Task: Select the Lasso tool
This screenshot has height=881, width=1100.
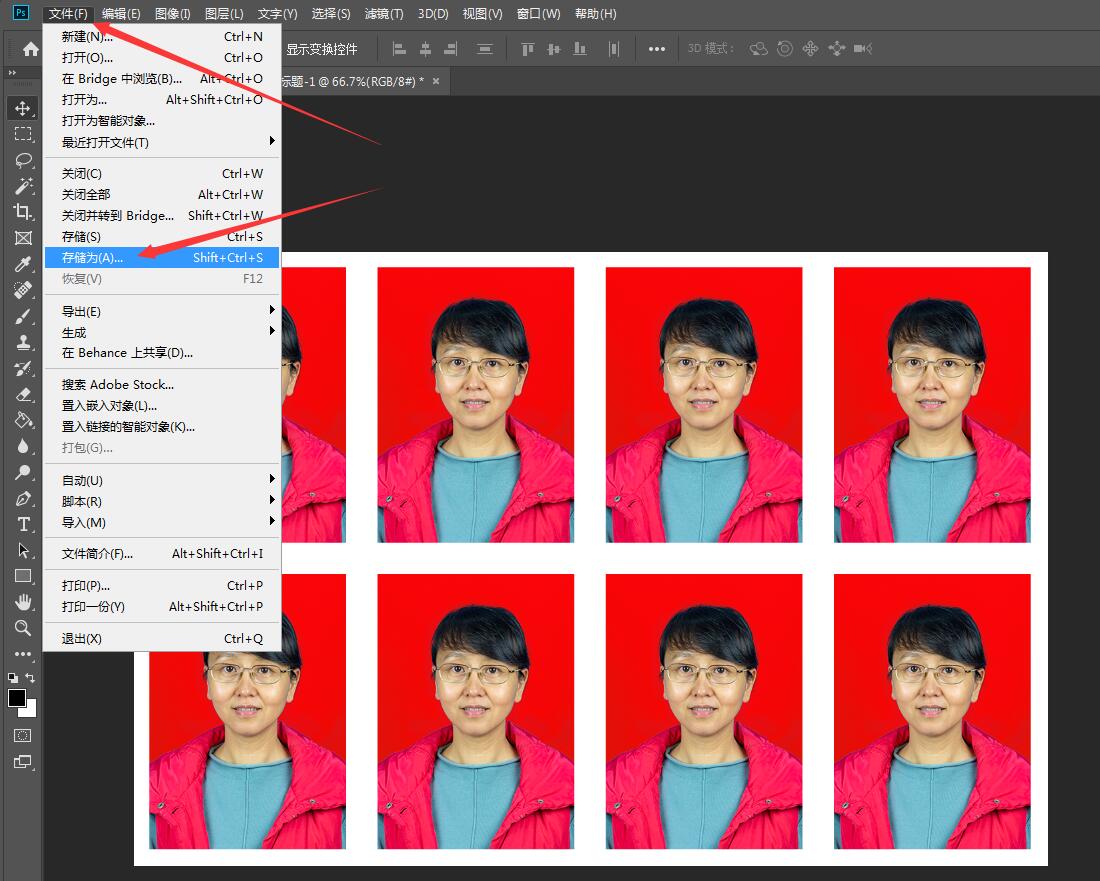Action: [x=22, y=160]
